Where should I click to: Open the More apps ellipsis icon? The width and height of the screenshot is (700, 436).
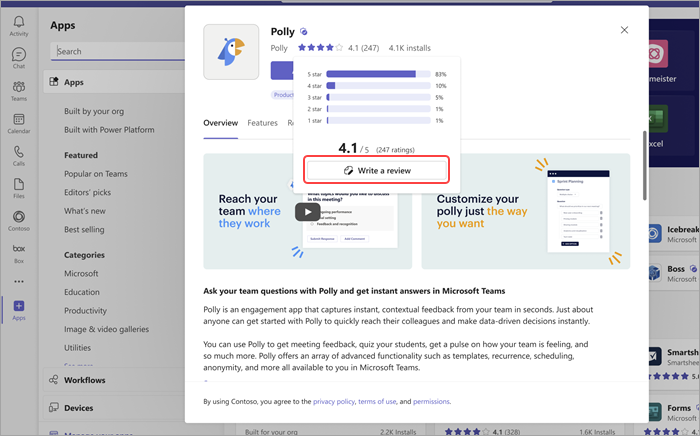[19, 282]
